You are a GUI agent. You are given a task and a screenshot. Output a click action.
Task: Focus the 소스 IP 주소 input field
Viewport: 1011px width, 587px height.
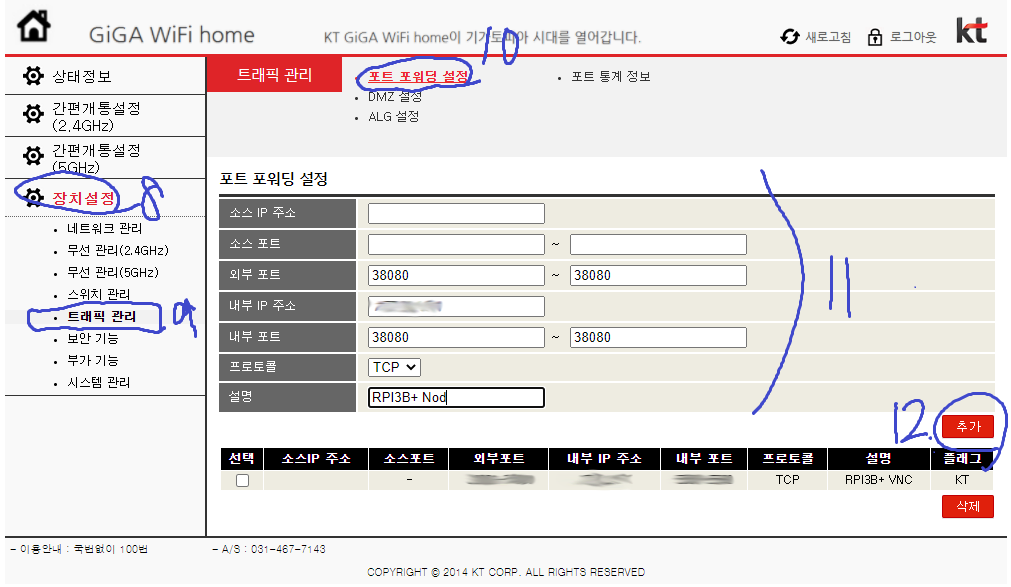click(456, 214)
